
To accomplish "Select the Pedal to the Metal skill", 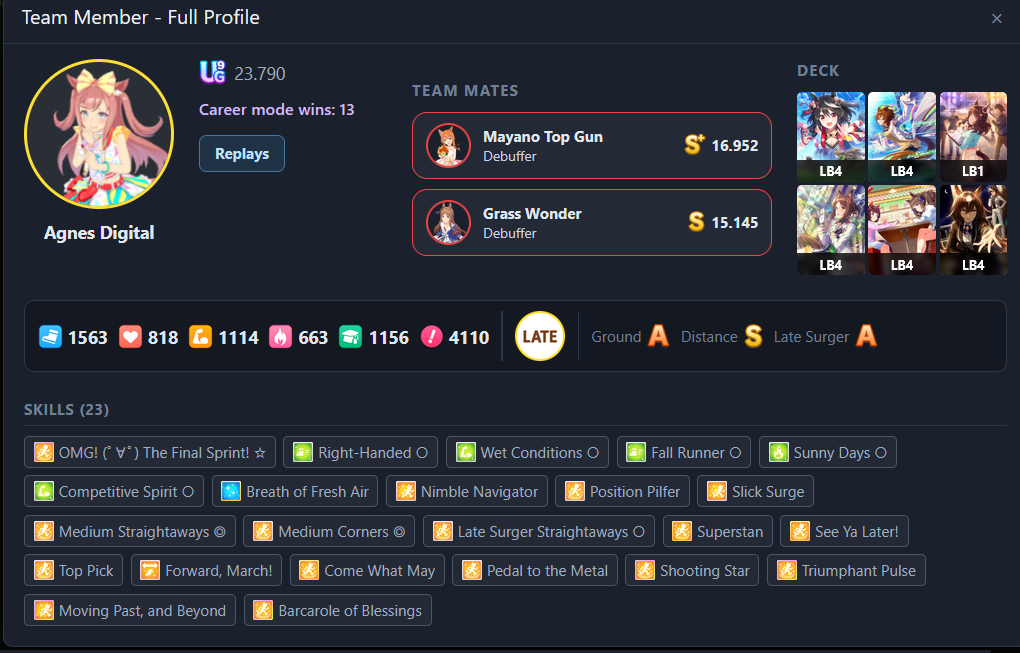I will (x=535, y=570).
